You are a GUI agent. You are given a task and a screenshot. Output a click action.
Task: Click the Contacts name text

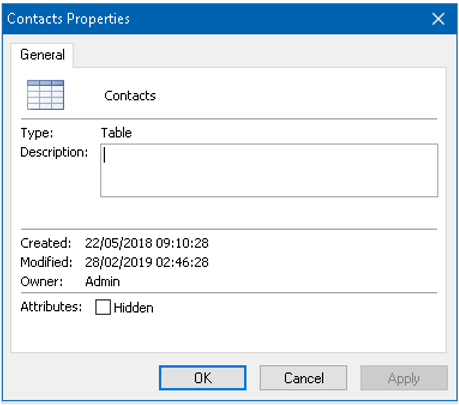(x=130, y=96)
